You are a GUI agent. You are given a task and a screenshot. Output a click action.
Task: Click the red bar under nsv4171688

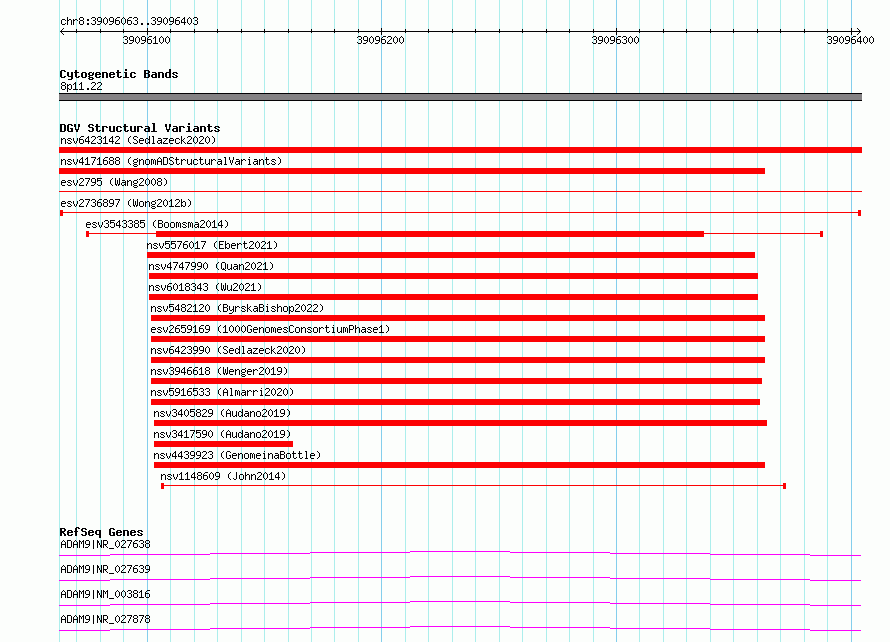point(412,171)
